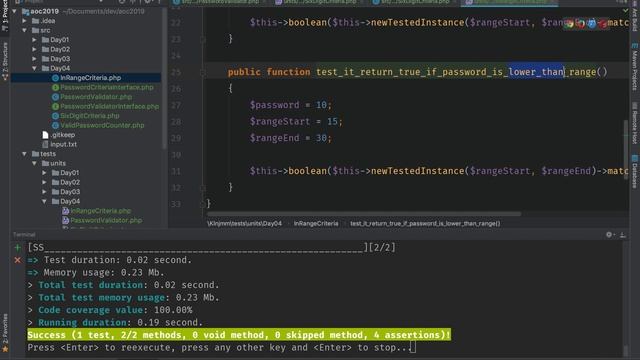Open the Database side panel

click(x=635, y=171)
